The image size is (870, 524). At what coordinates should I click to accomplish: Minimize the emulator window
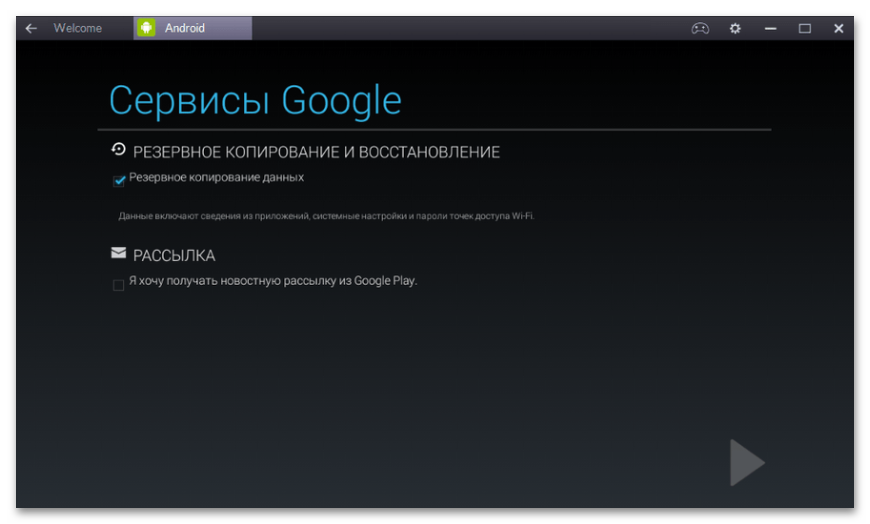point(770,28)
